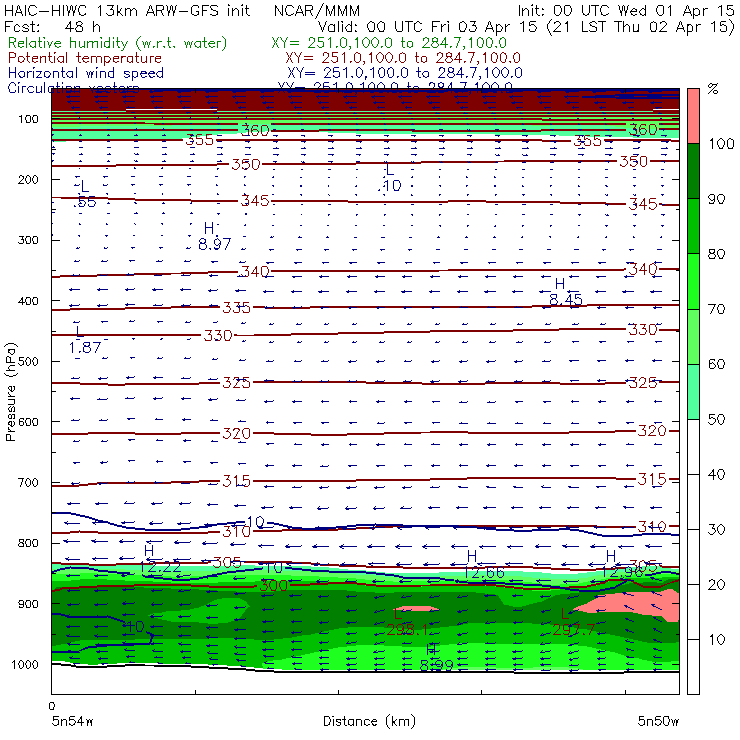The width and height of the screenshot is (740, 740).
Task: Click the 'Pressure (hPa)' axis title
Action: tap(11, 392)
